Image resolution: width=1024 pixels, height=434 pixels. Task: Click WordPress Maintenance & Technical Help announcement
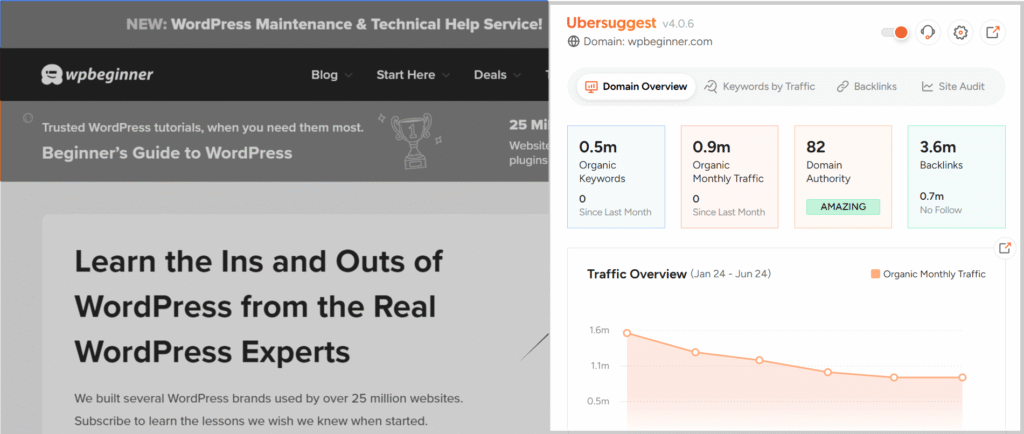[335, 23]
